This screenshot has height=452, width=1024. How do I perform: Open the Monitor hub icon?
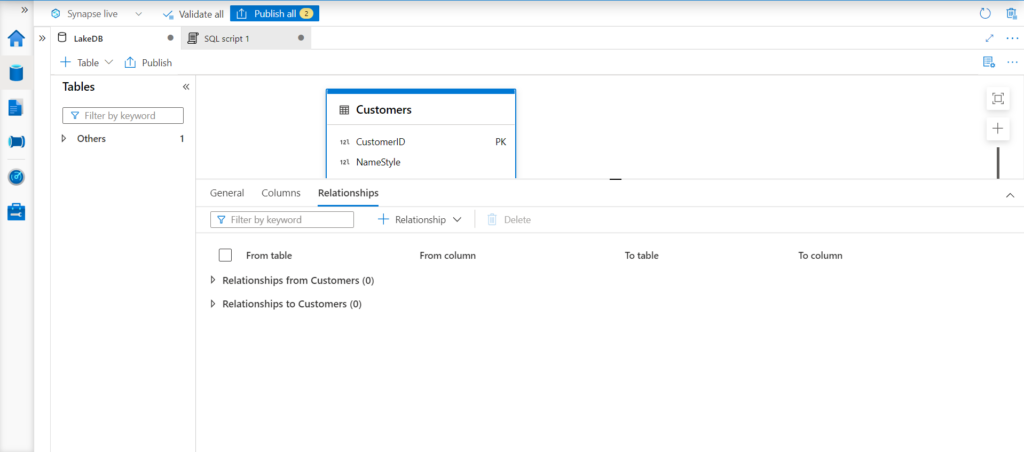tap(16, 177)
